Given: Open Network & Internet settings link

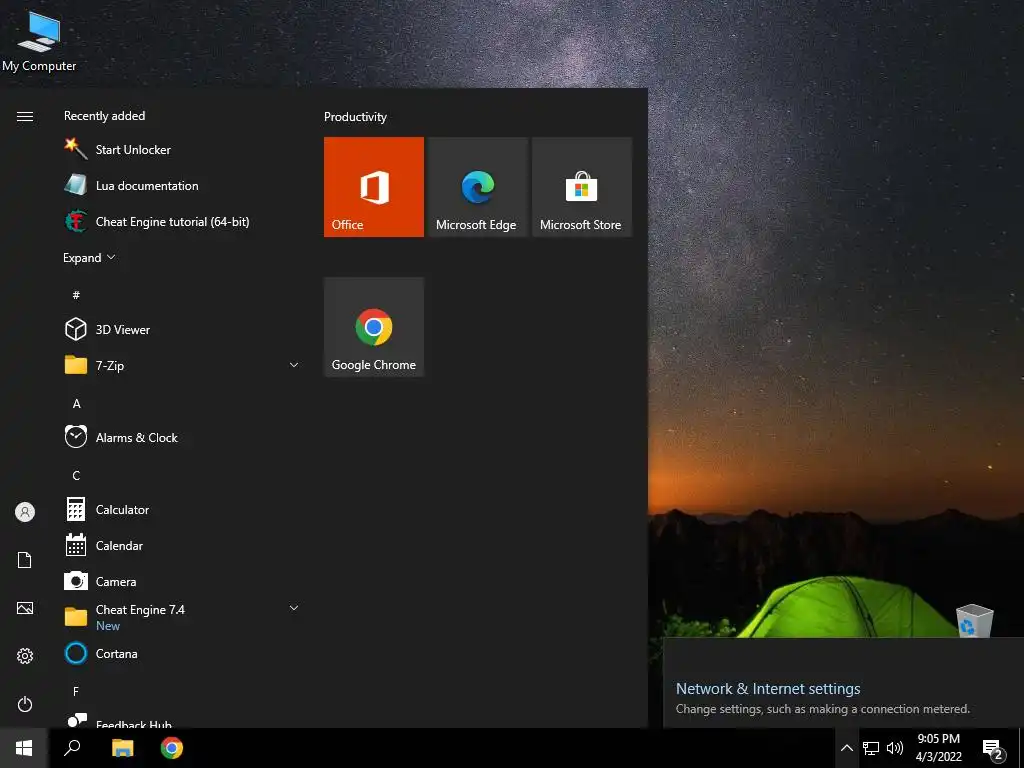Looking at the screenshot, I should tap(768, 688).
